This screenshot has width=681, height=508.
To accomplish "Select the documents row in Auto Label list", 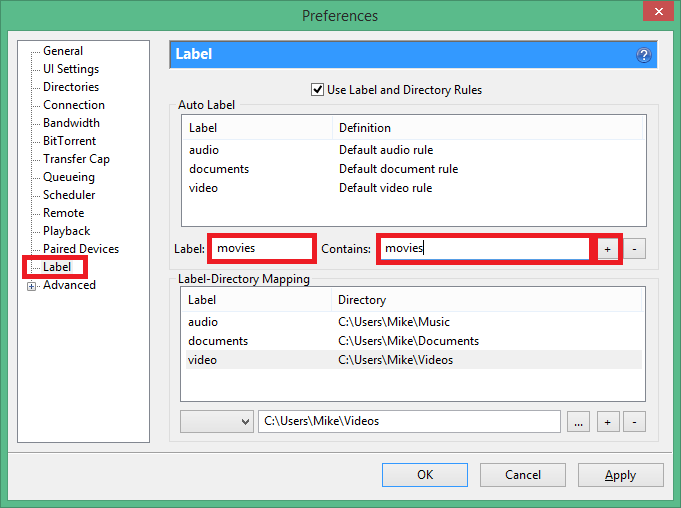I will tap(219, 169).
